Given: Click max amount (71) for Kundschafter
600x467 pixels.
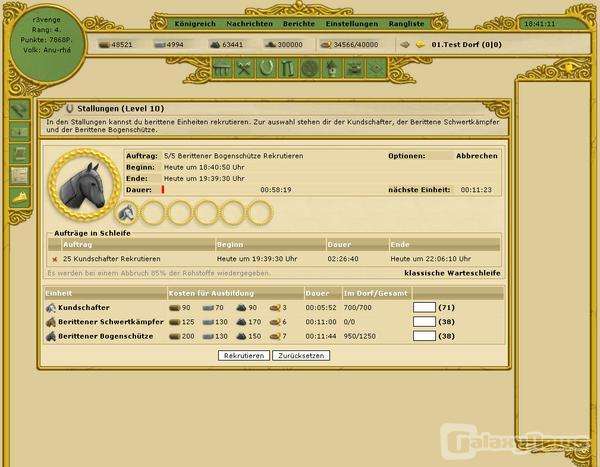Looking at the screenshot, I should click(x=447, y=308).
